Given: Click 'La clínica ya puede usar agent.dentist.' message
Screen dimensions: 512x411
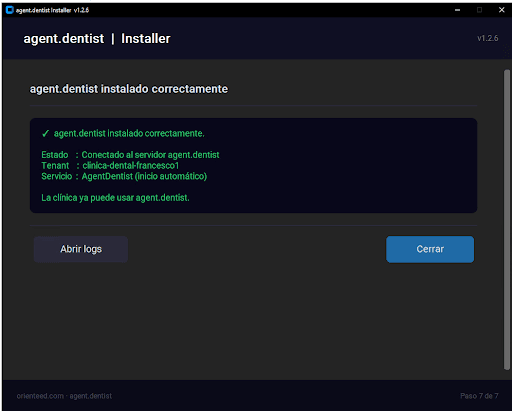Looking at the screenshot, I should [x=115, y=198].
